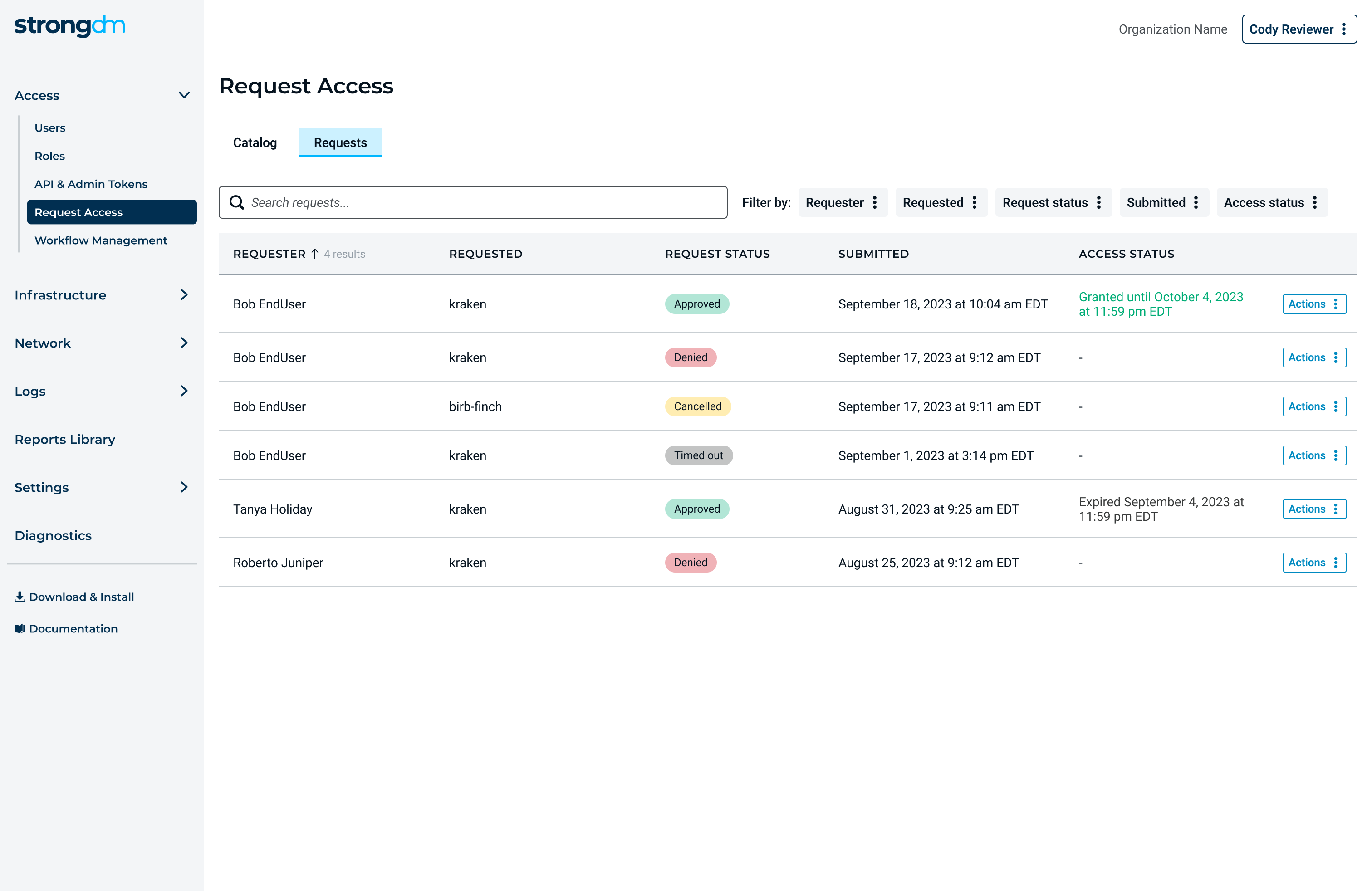Expand the Infrastructure sidebar section
The image size is (1372, 891).
point(184,294)
